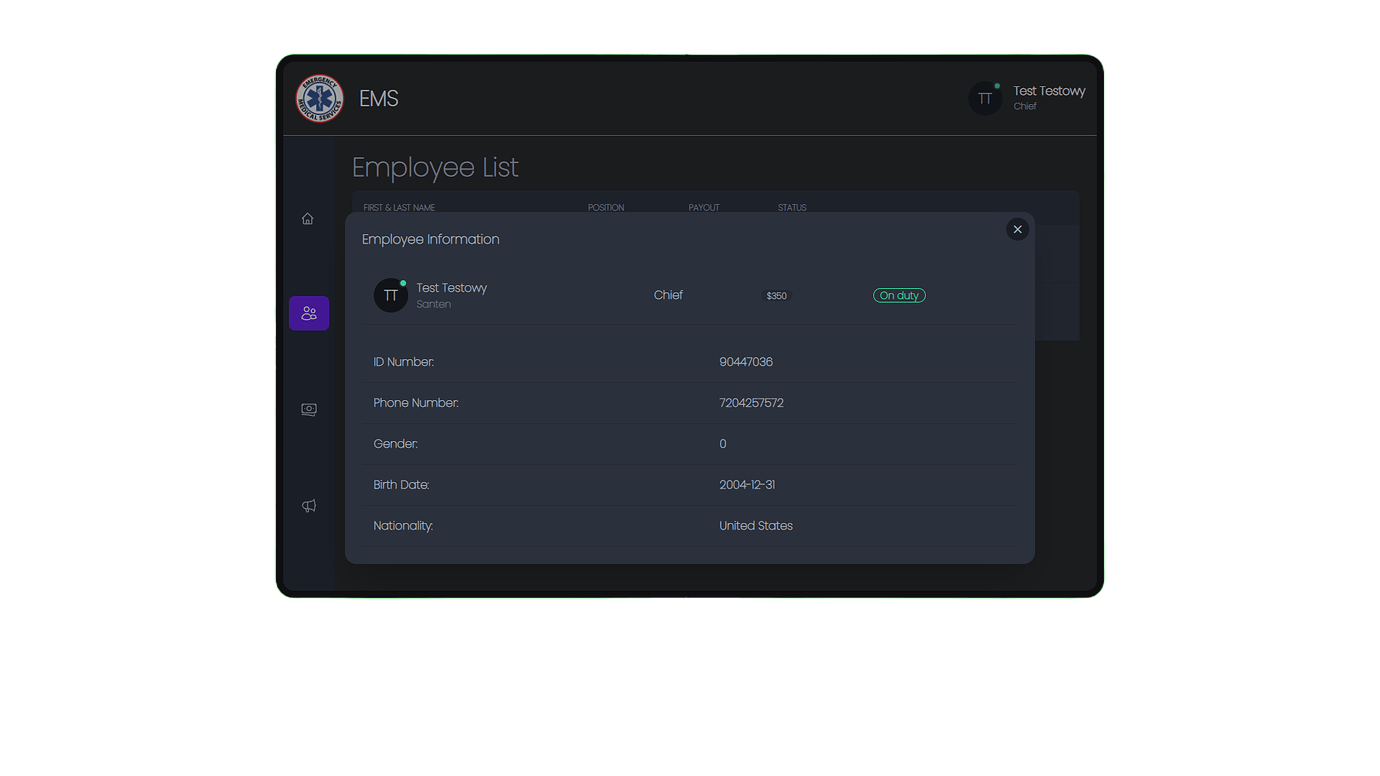
Task: Click the green online indicator on the header avatar
Action: [x=998, y=85]
